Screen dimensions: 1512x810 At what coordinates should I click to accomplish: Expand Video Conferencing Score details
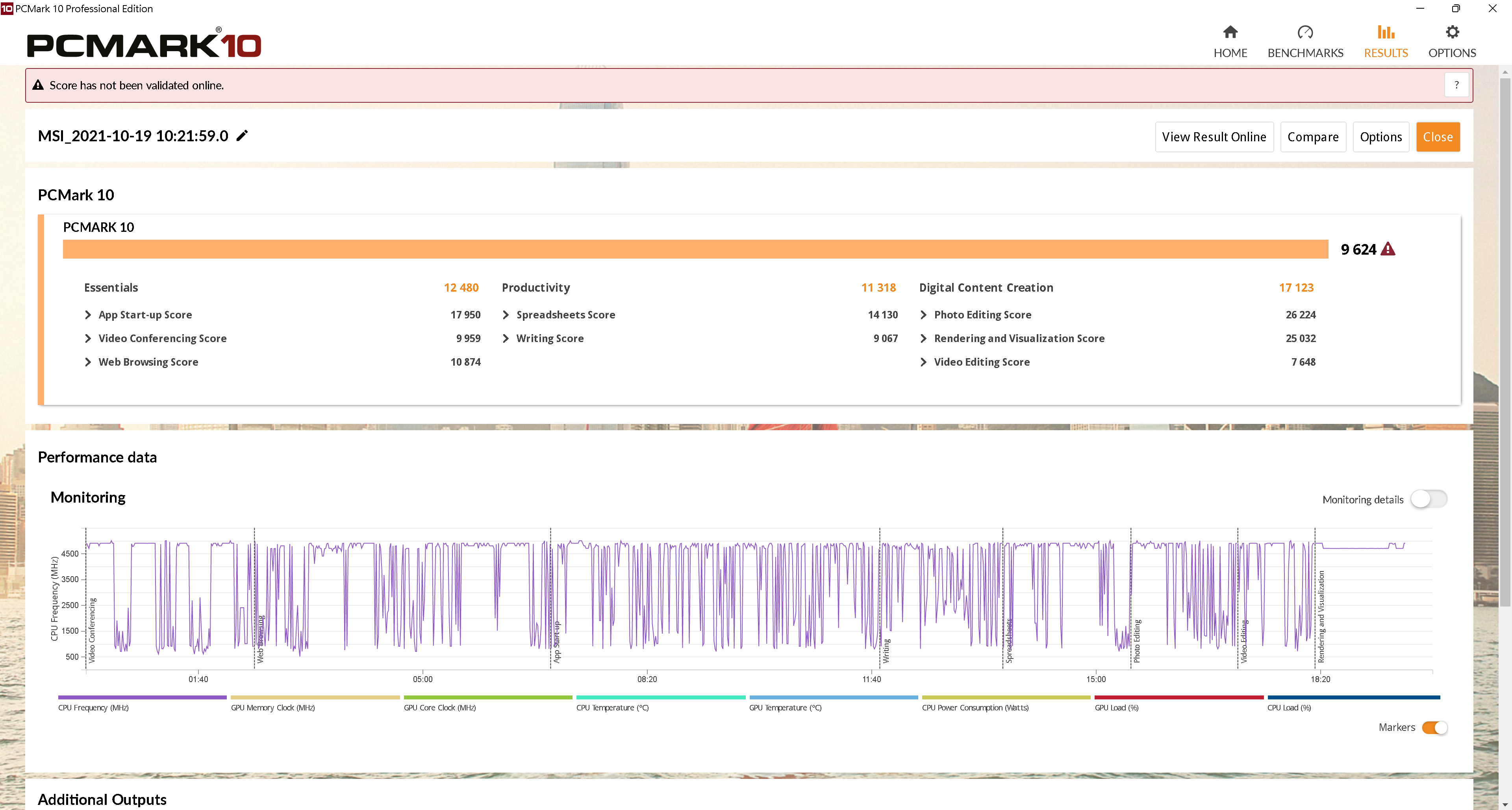[x=88, y=338]
